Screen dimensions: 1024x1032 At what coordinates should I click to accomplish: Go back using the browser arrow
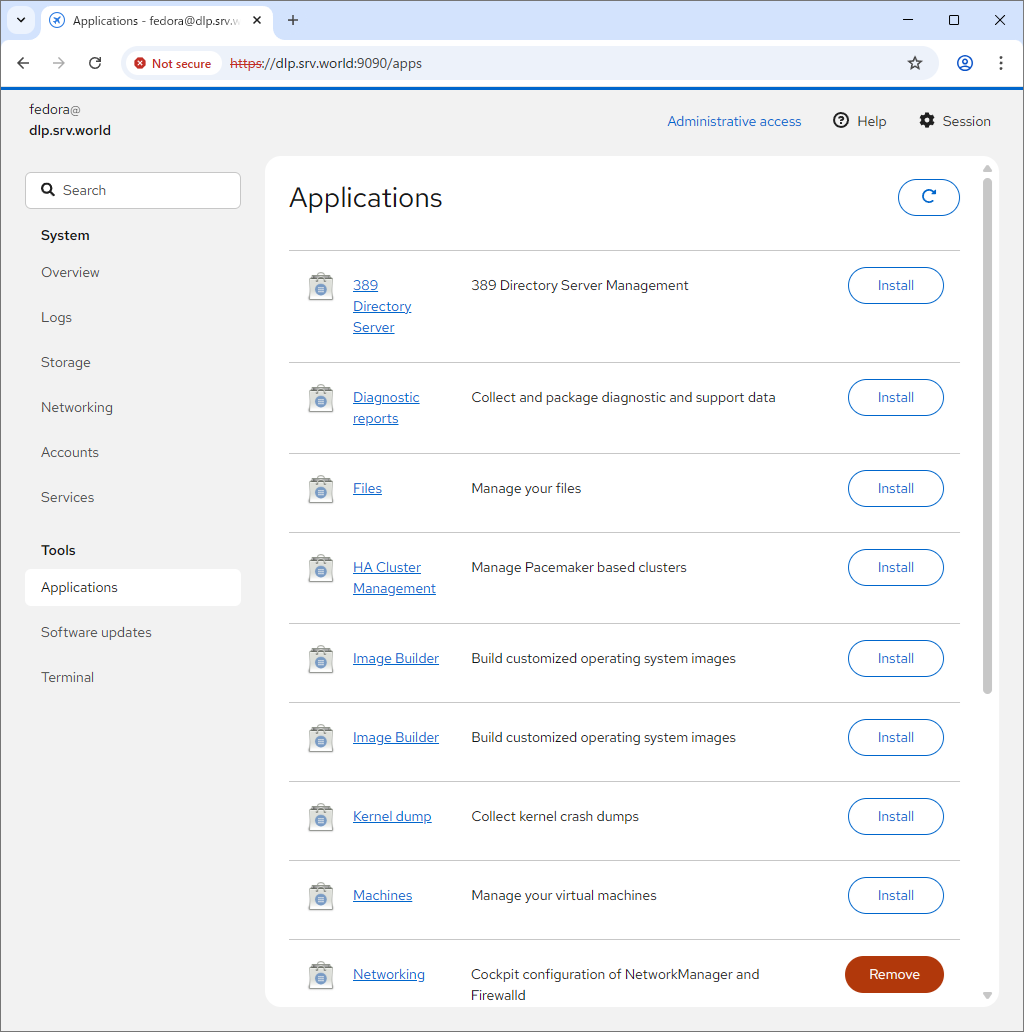[23, 63]
